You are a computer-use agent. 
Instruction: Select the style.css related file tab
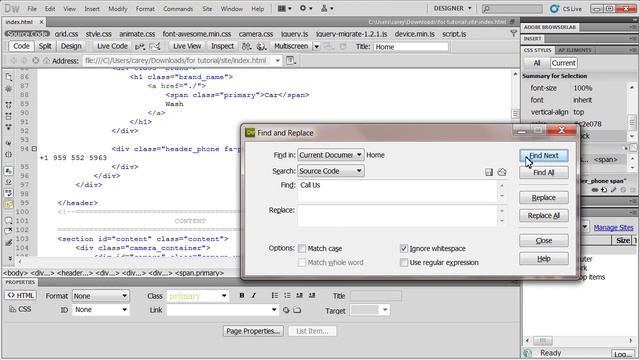tap(98, 34)
